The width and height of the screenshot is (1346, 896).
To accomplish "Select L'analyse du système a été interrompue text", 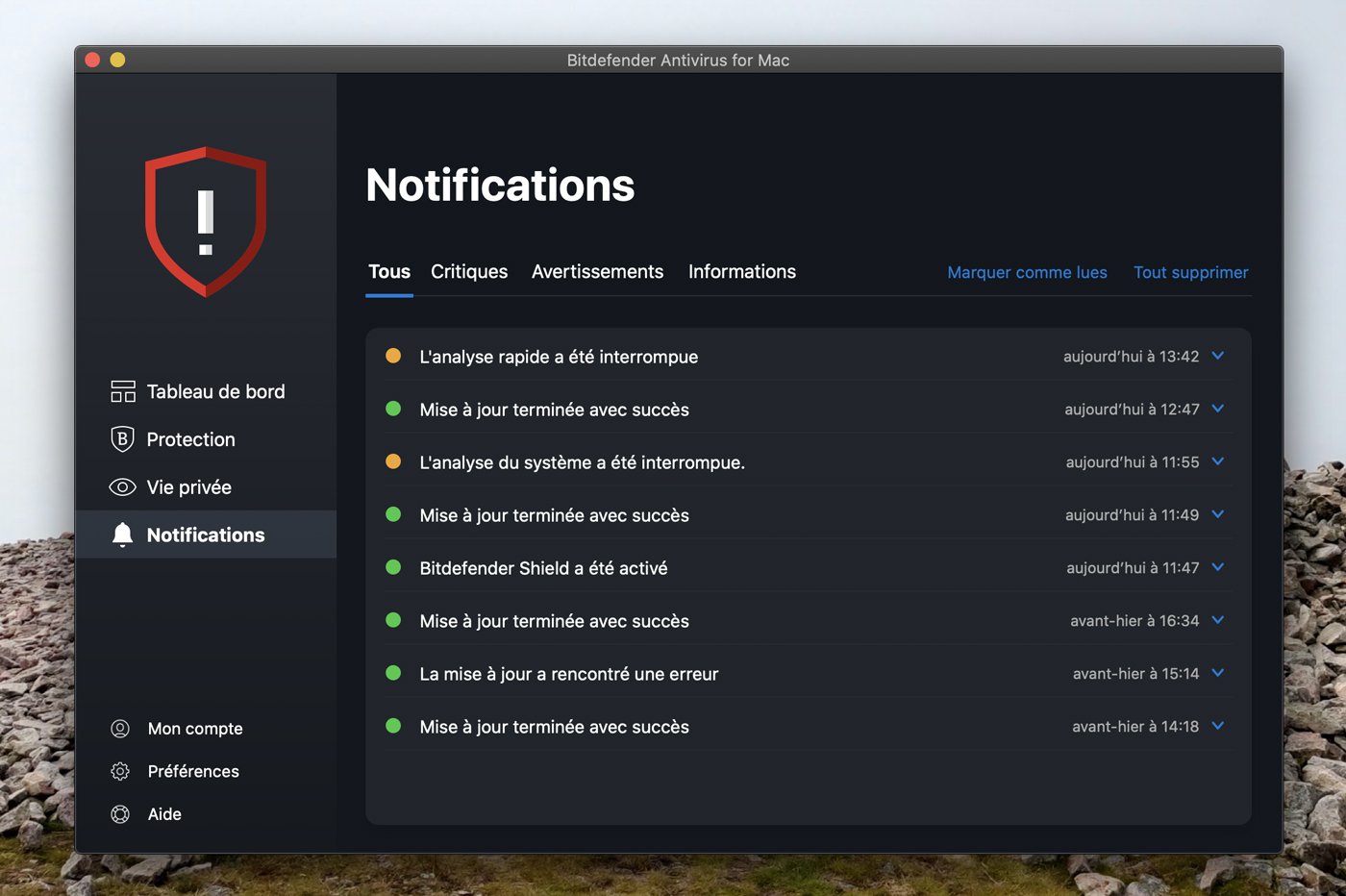I will click(x=582, y=462).
